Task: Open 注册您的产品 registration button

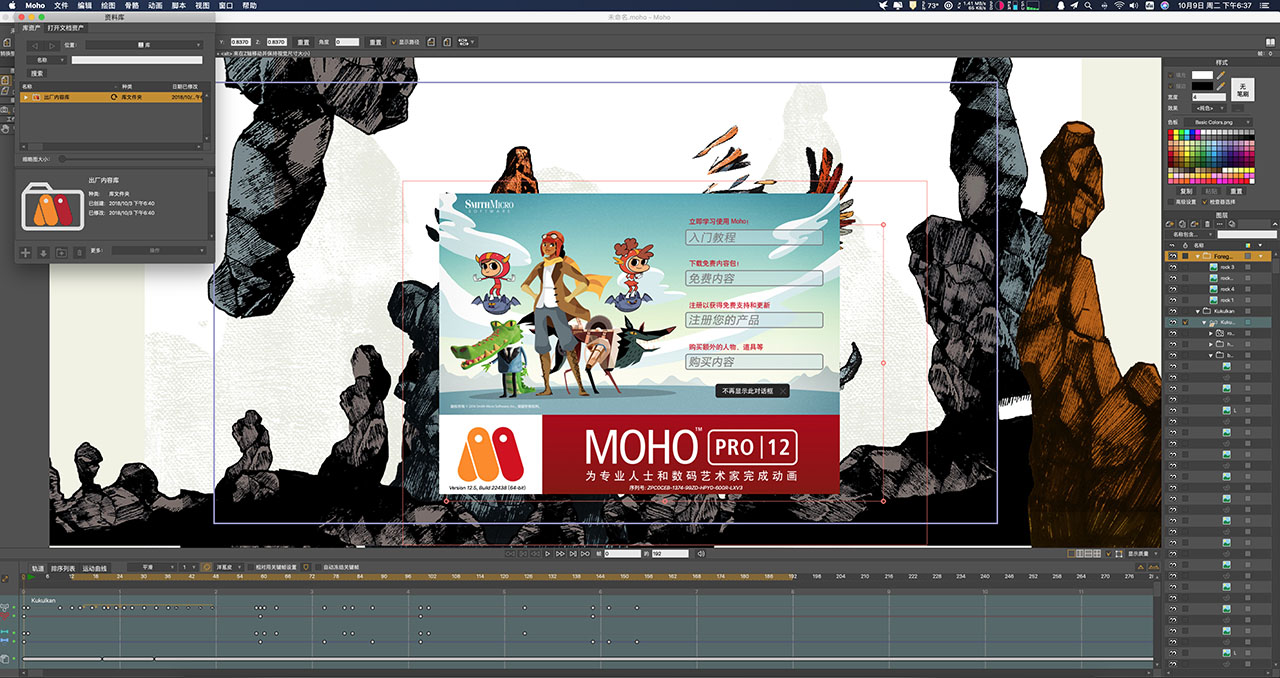Action: [754, 320]
